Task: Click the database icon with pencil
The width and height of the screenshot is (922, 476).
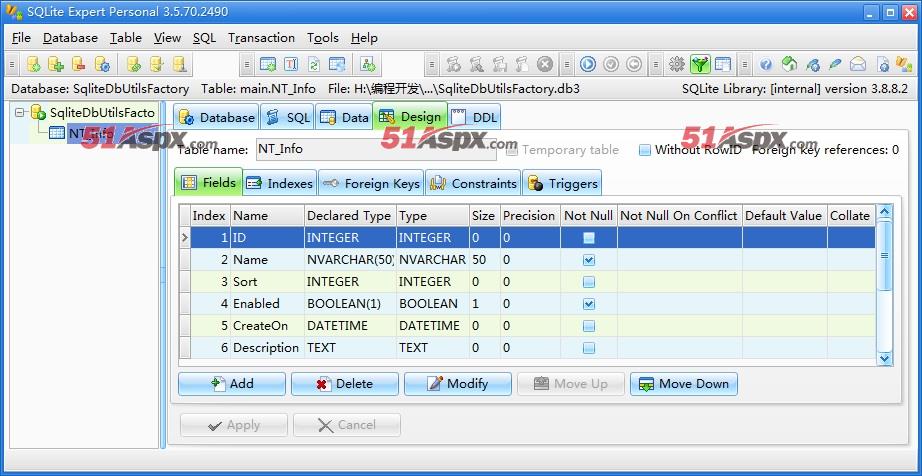Action: pos(156,64)
